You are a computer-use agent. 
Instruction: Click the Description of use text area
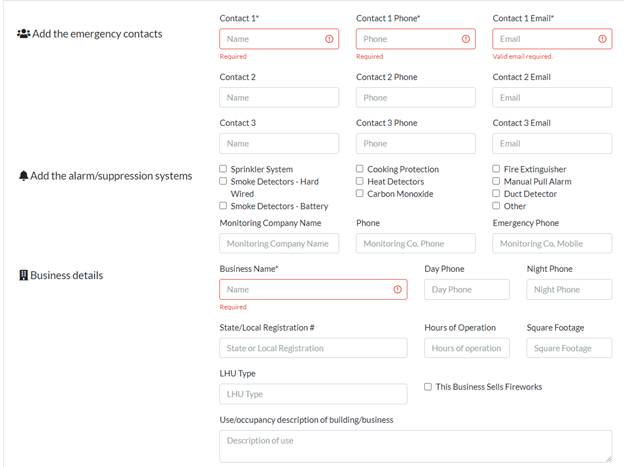tap(415, 446)
